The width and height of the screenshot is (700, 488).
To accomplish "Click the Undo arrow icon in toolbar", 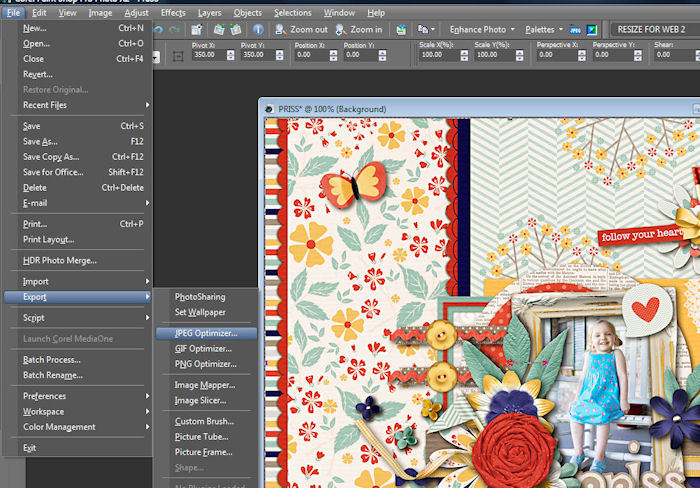I will (158, 29).
